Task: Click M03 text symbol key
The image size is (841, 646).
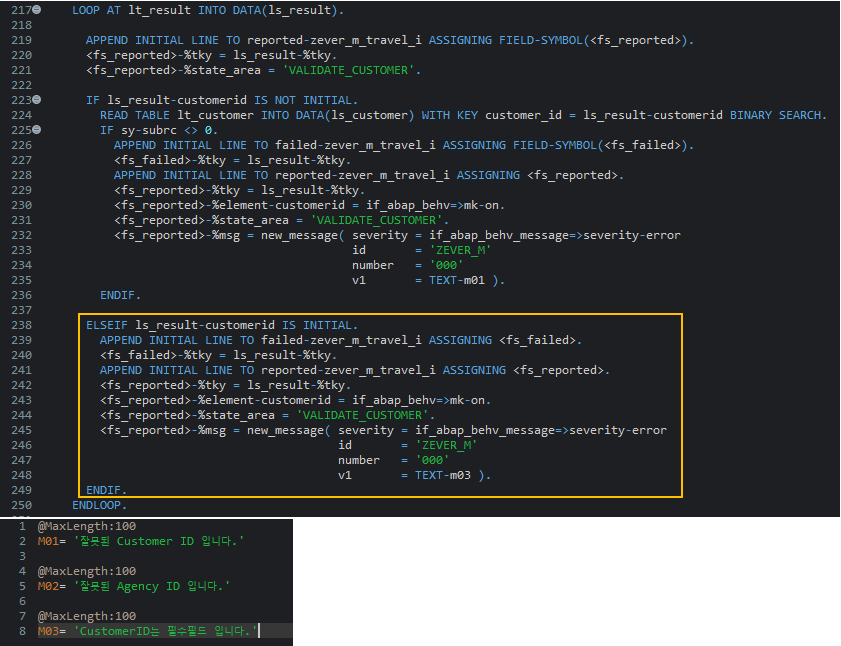Action: click(x=48, y=632)
